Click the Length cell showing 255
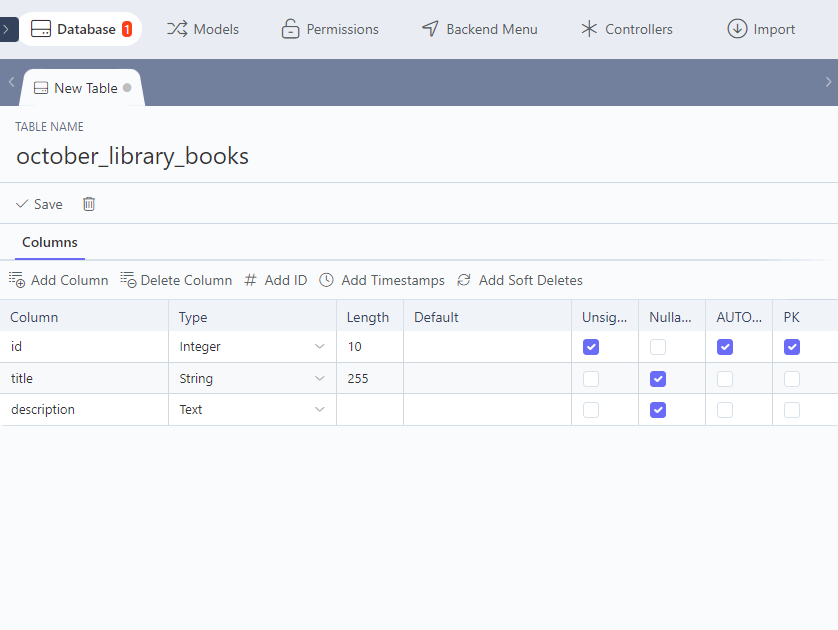The image size is (838, 630). (x=370, y=378)
